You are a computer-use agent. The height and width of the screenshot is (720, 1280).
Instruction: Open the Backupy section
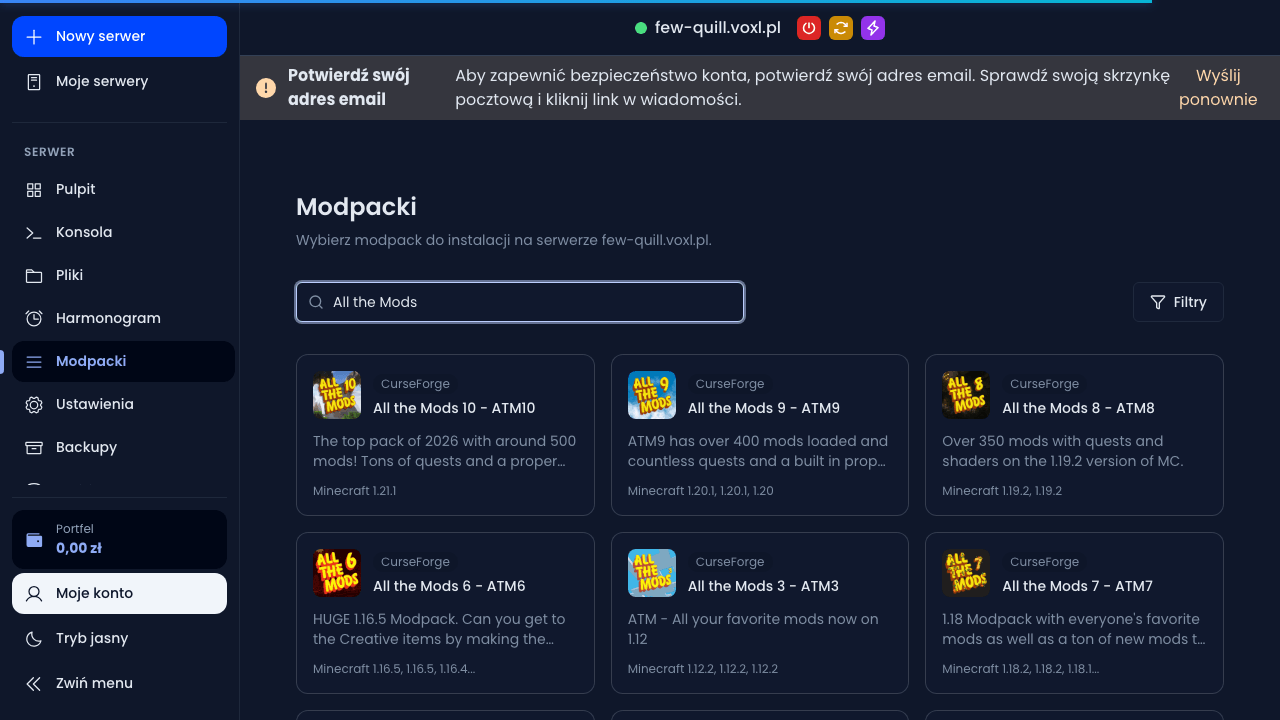[123, 448]
